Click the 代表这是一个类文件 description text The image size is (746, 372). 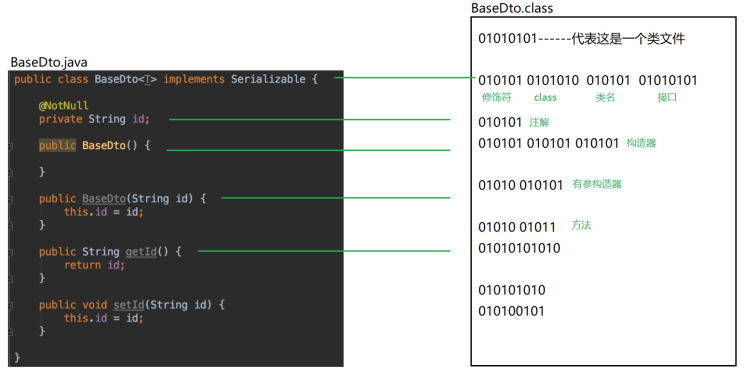pos(628,39)
